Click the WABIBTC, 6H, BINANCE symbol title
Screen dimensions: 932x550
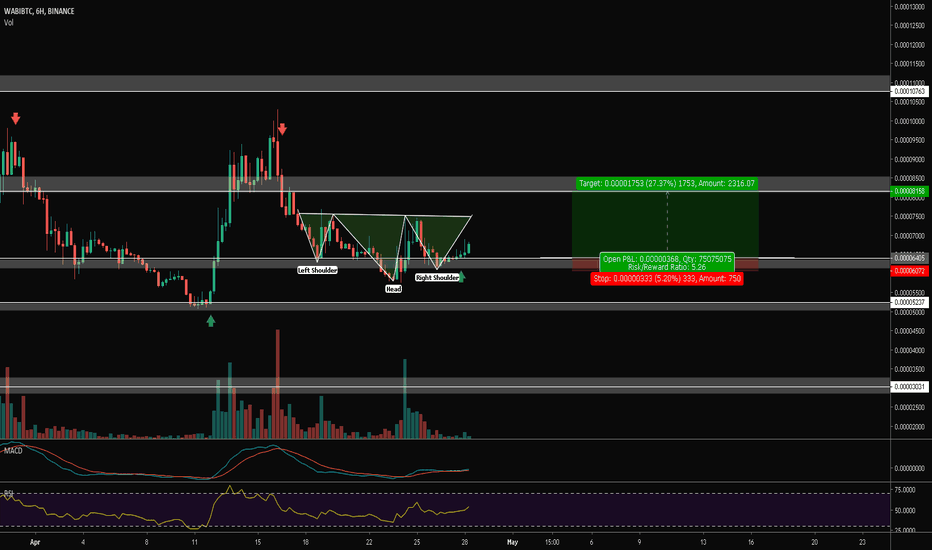pyautogui.click(x=39, y=11)
